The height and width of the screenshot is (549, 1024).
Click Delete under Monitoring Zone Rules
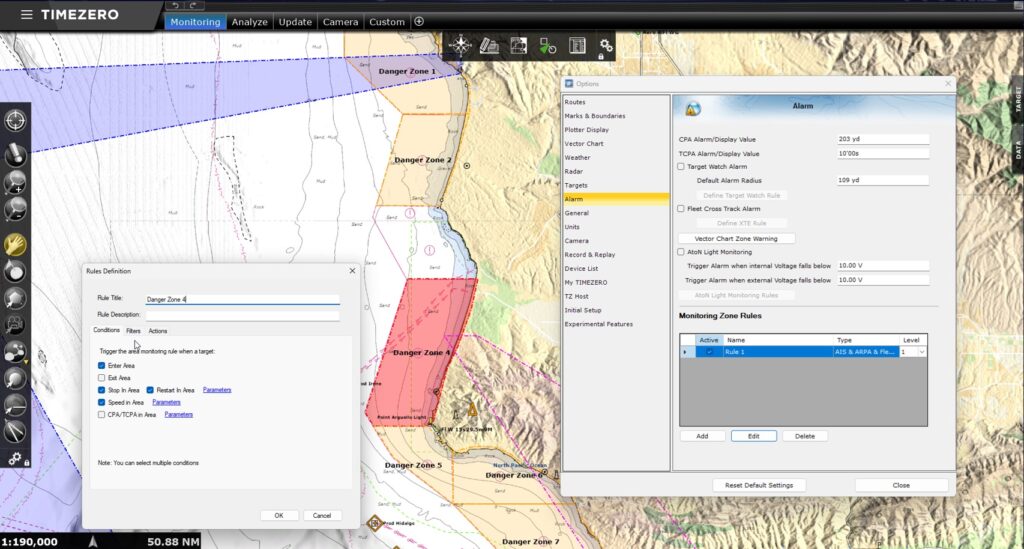[805, 436]
